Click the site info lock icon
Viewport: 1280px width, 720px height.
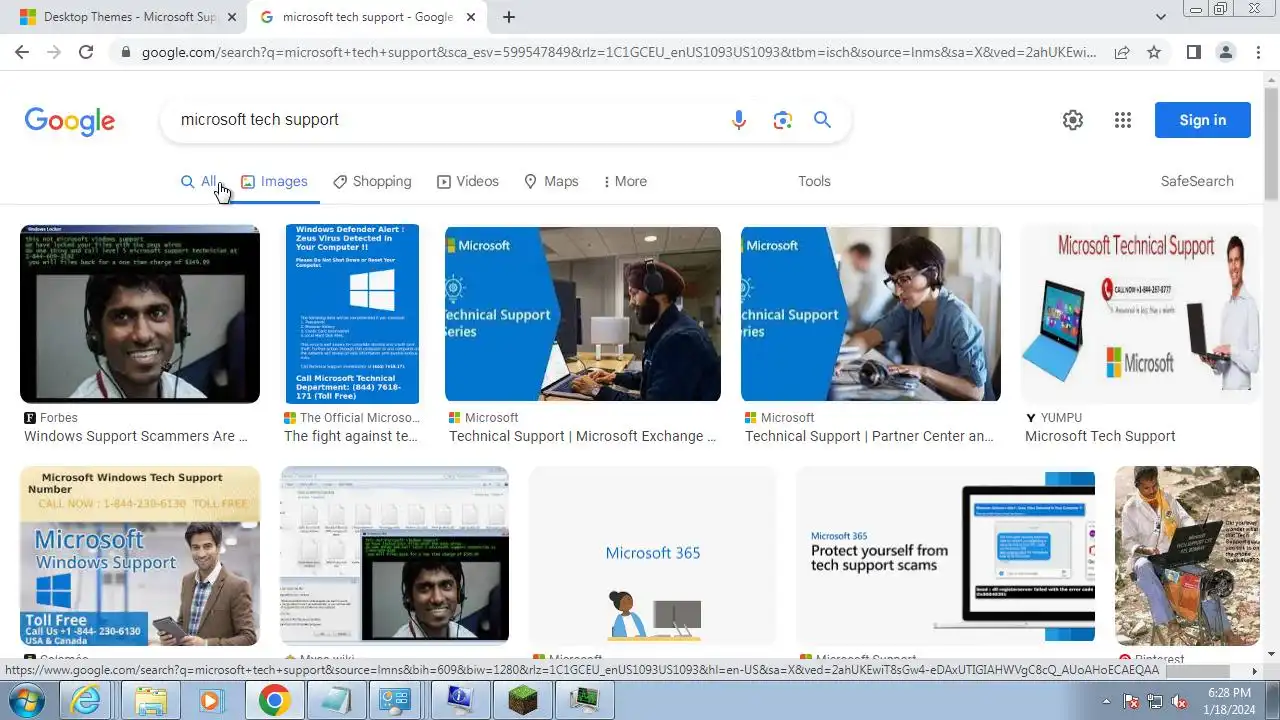click(124, 52)
